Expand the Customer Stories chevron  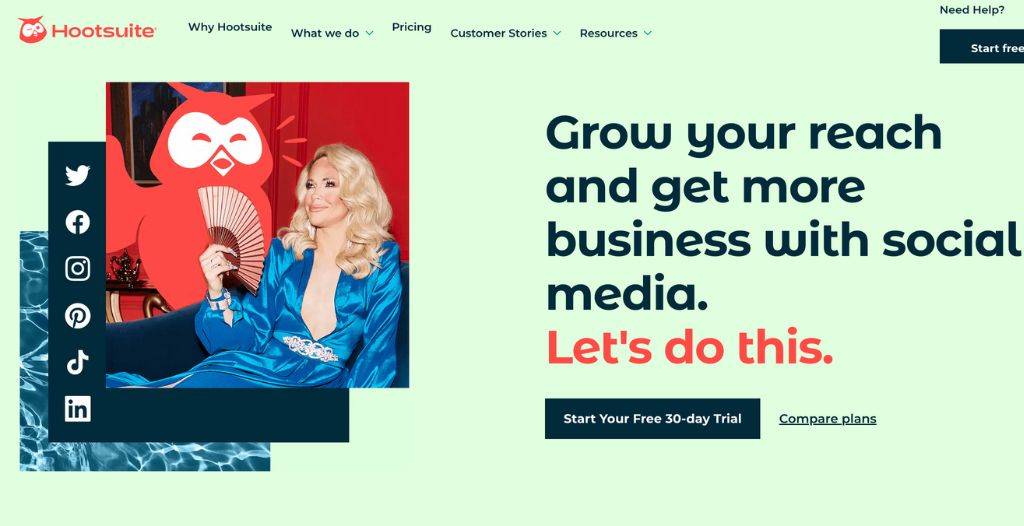557,33
